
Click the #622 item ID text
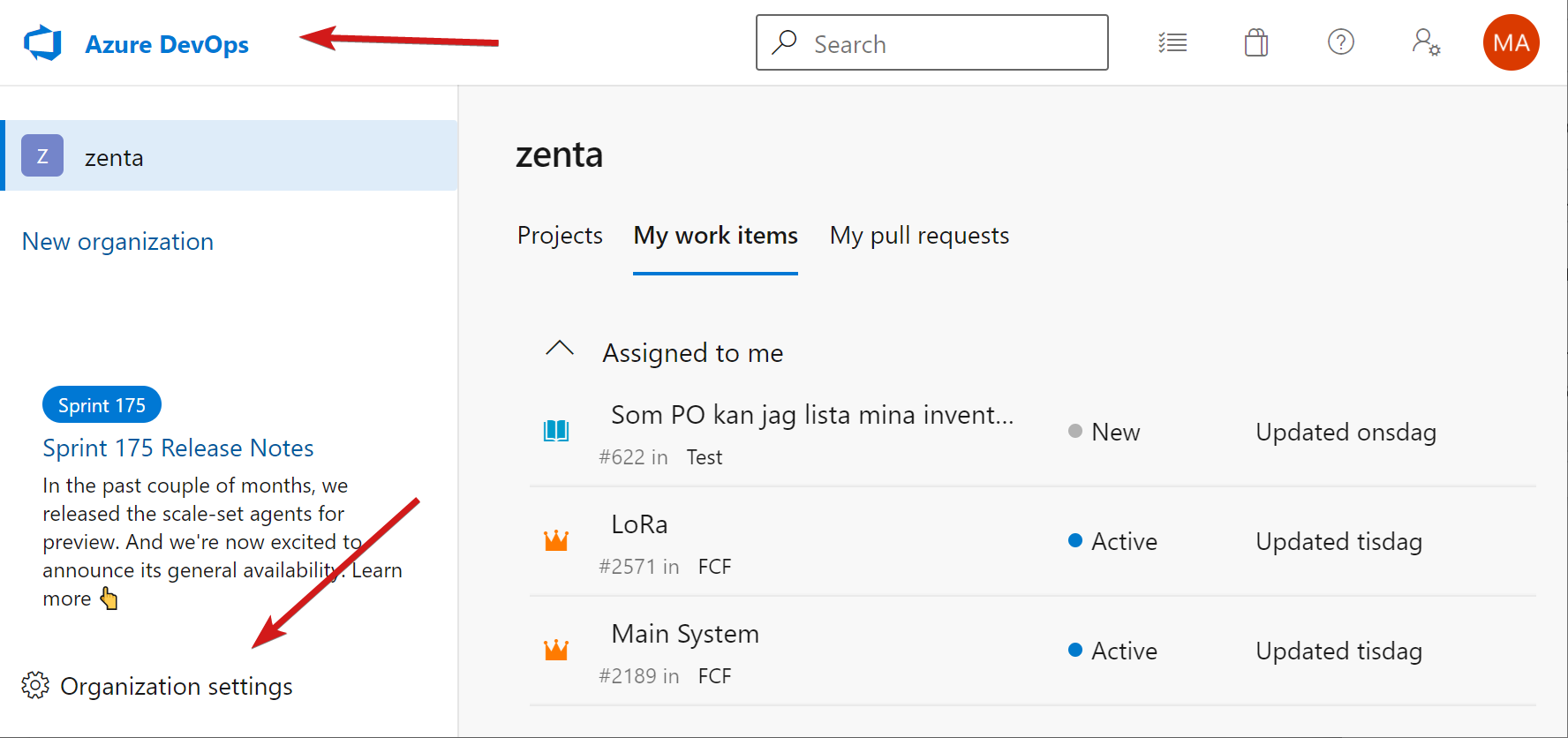622,457
